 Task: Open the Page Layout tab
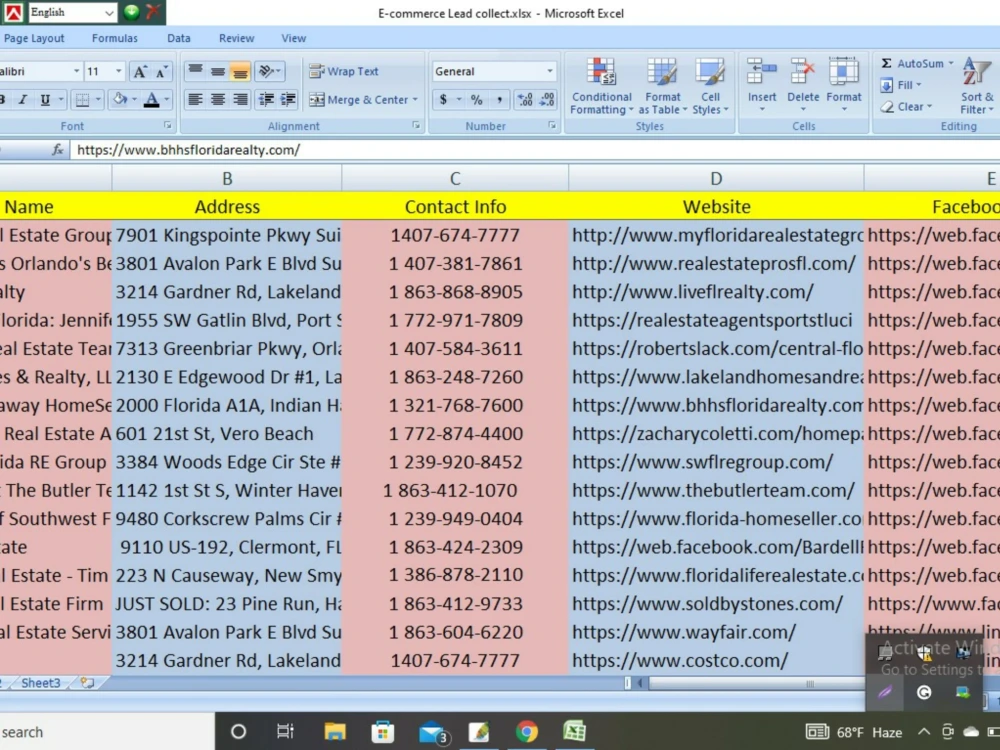click(x=34, y=38)
